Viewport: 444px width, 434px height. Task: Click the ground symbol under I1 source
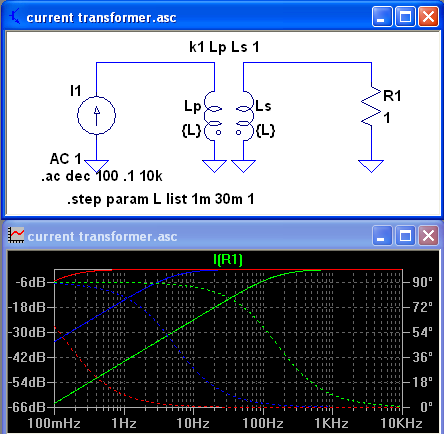pyautogui.click(x=97, y=166)
